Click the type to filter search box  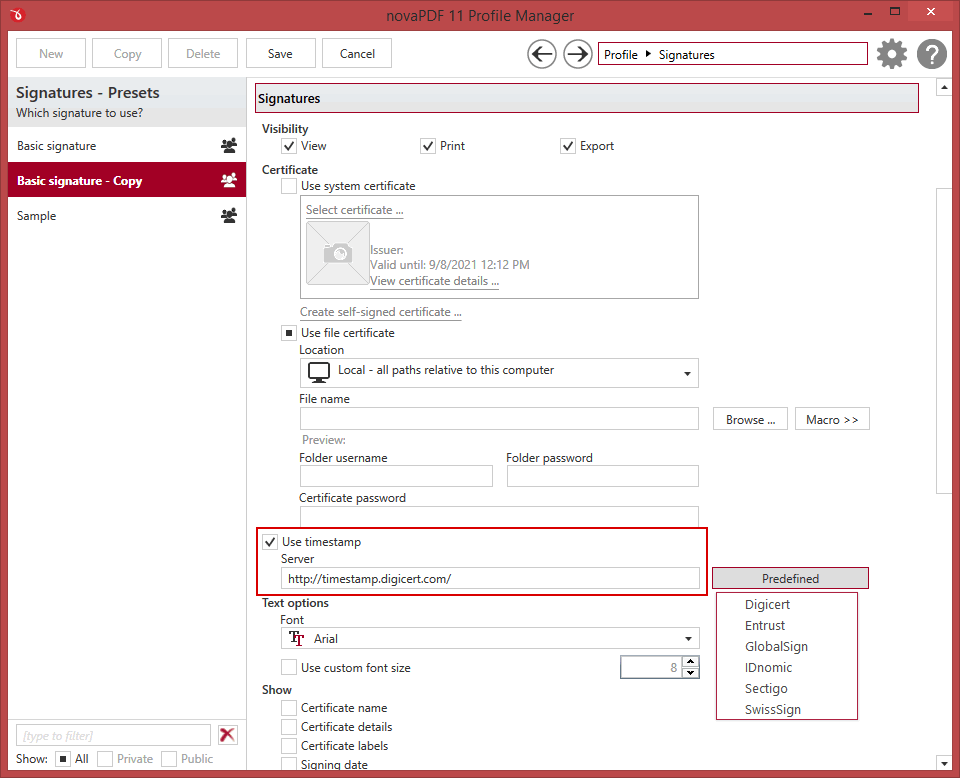113,735
